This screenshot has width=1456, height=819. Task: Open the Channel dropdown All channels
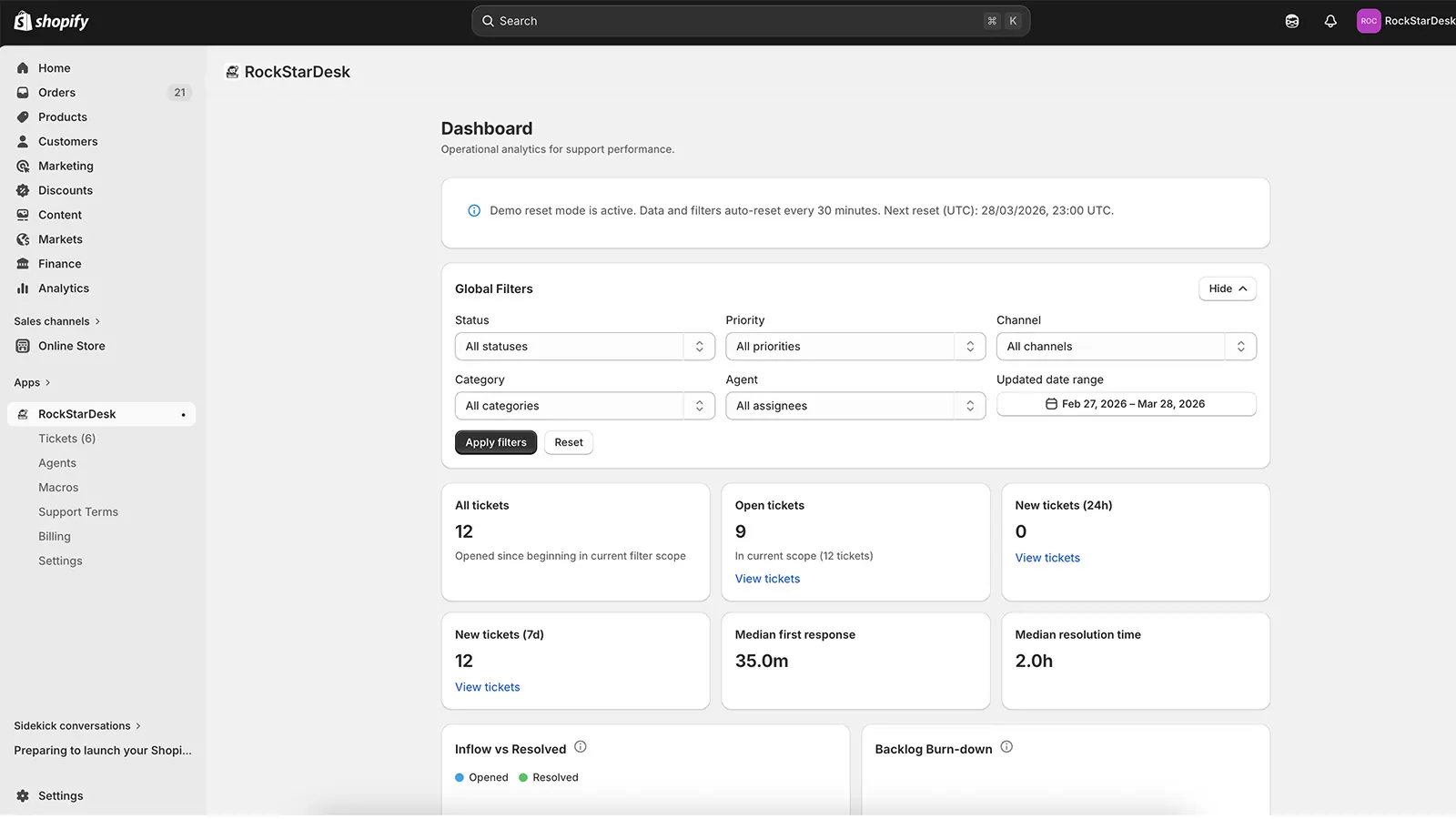[x=1127, y=347]
